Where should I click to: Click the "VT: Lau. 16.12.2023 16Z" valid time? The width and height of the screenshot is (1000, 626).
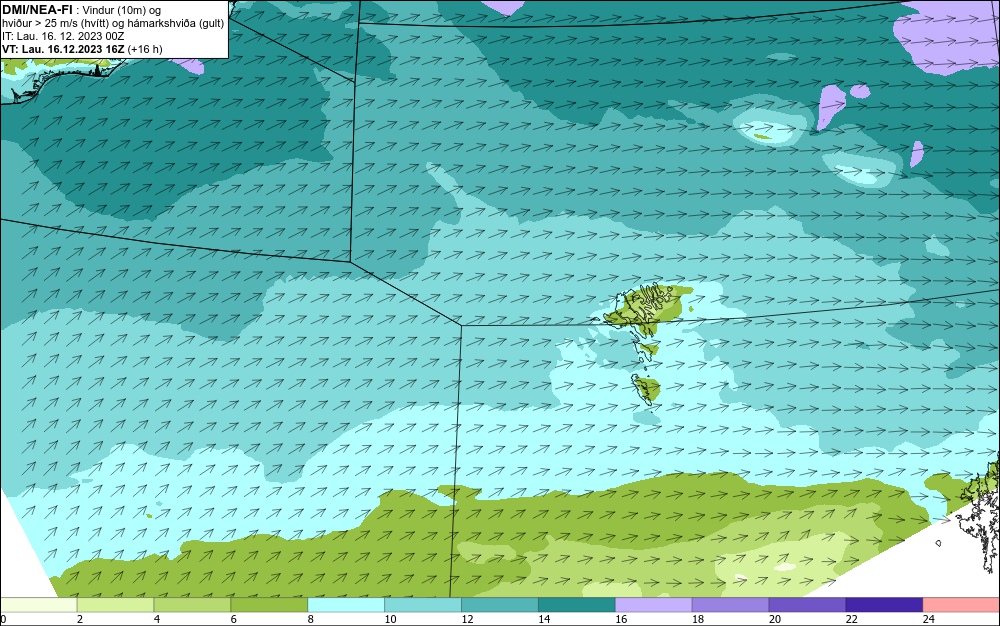[63, 49]
